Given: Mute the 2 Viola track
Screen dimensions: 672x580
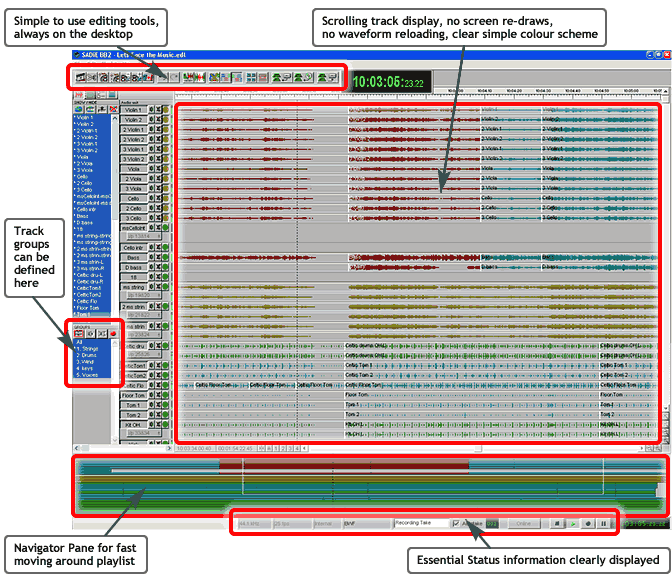Looking at the screenshot, I should [158, 178].
